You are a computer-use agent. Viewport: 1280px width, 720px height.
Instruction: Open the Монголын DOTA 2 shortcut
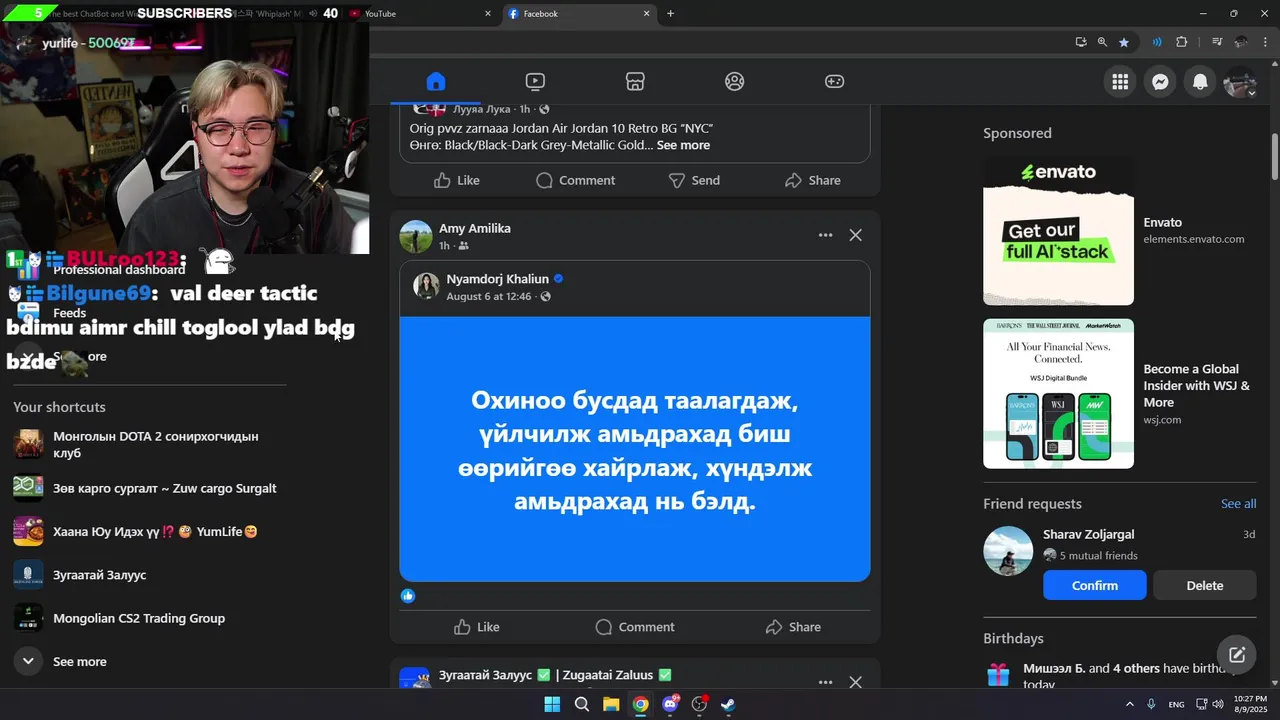click(x=150, y=445)
